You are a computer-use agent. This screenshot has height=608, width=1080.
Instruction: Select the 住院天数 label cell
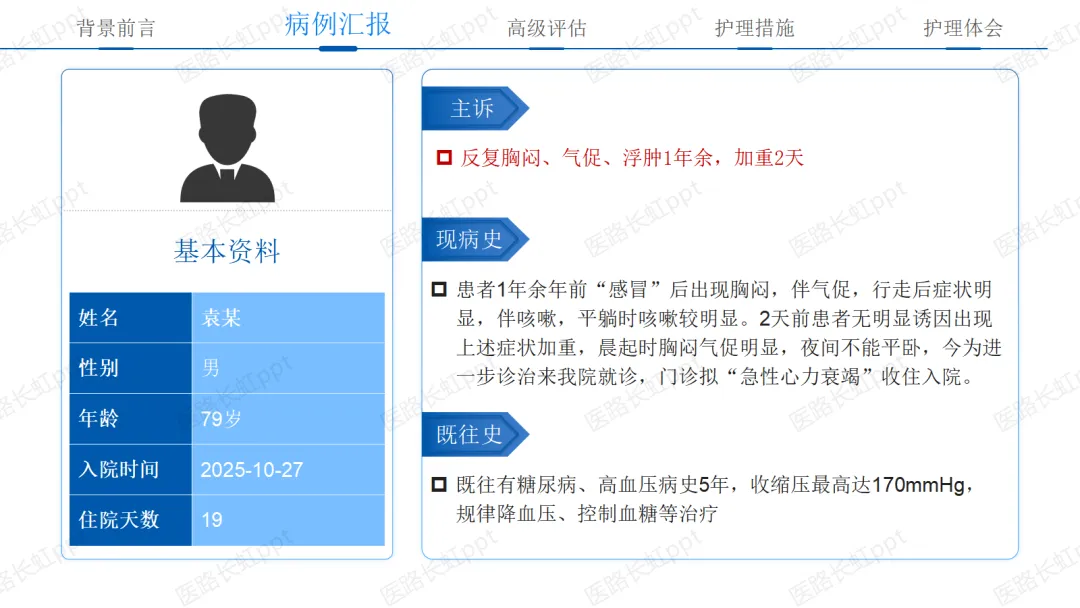tap(130, 520)
